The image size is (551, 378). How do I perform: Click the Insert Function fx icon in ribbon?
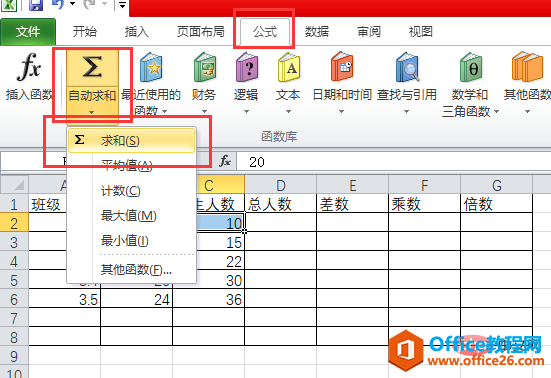(x=29, y=67)
